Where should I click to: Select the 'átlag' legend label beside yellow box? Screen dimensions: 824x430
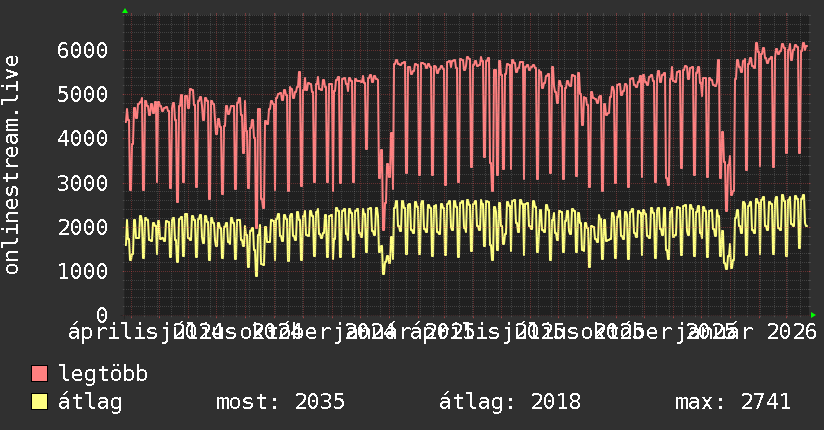[x=90, y=402]
